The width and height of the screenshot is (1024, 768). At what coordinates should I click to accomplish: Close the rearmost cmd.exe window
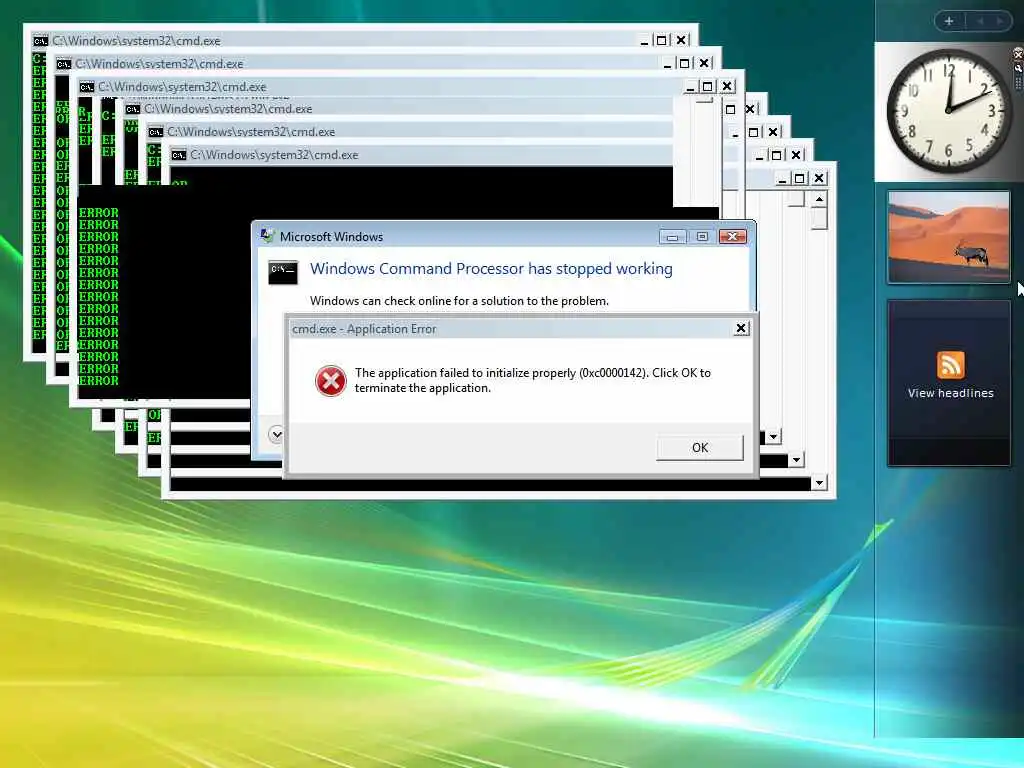click(681, 40)
